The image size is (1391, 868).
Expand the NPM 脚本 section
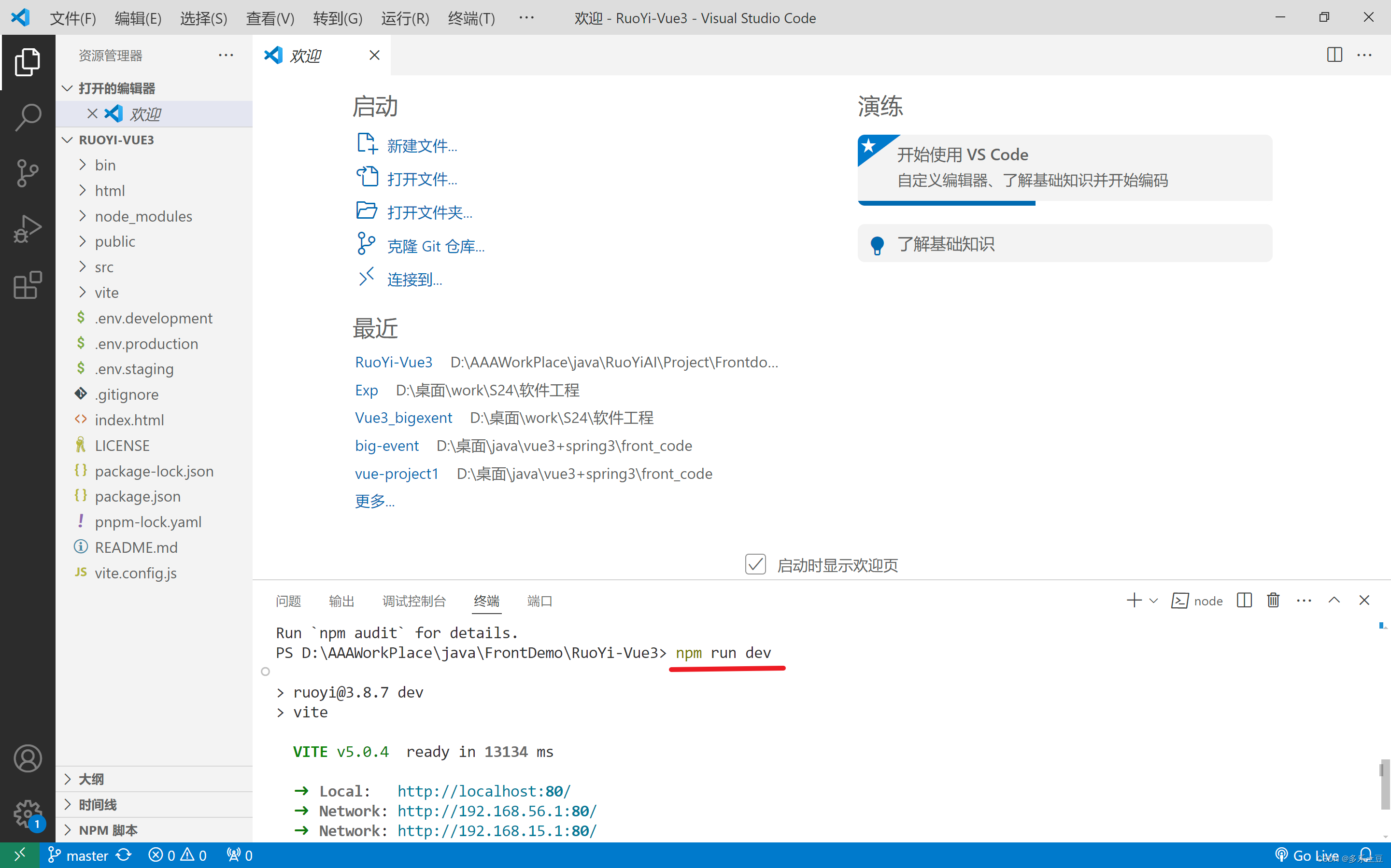pyautogui.click(x=108, y=830)
